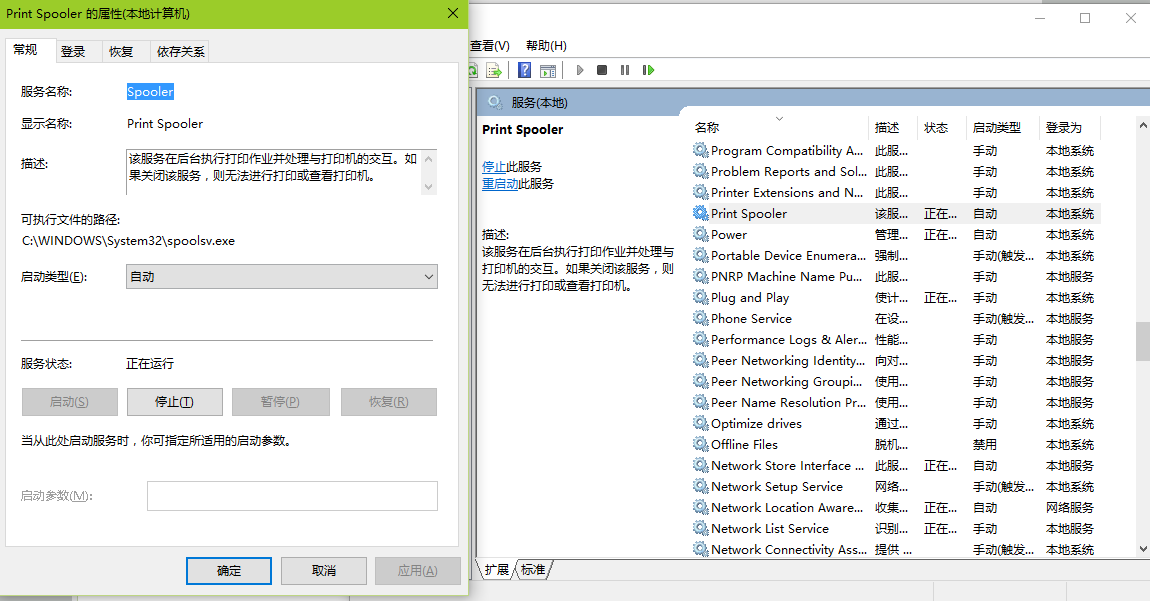The width and height of the screenshot is (1150, 601).
Task: Click the 禁用 startup type of Offline Files
Action: click(x=985, y=445)
